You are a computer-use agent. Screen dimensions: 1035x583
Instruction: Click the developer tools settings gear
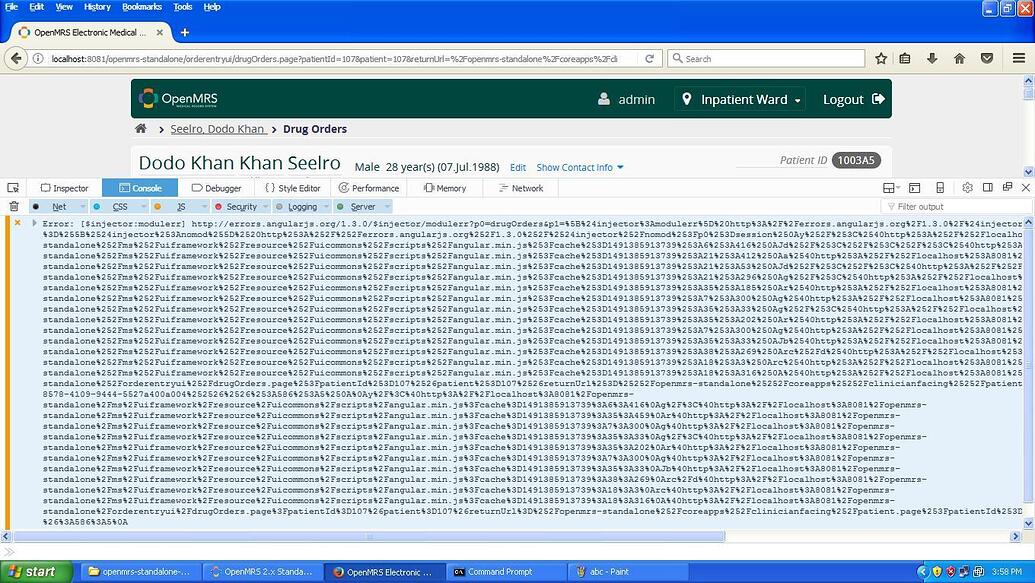click(967, 188)
